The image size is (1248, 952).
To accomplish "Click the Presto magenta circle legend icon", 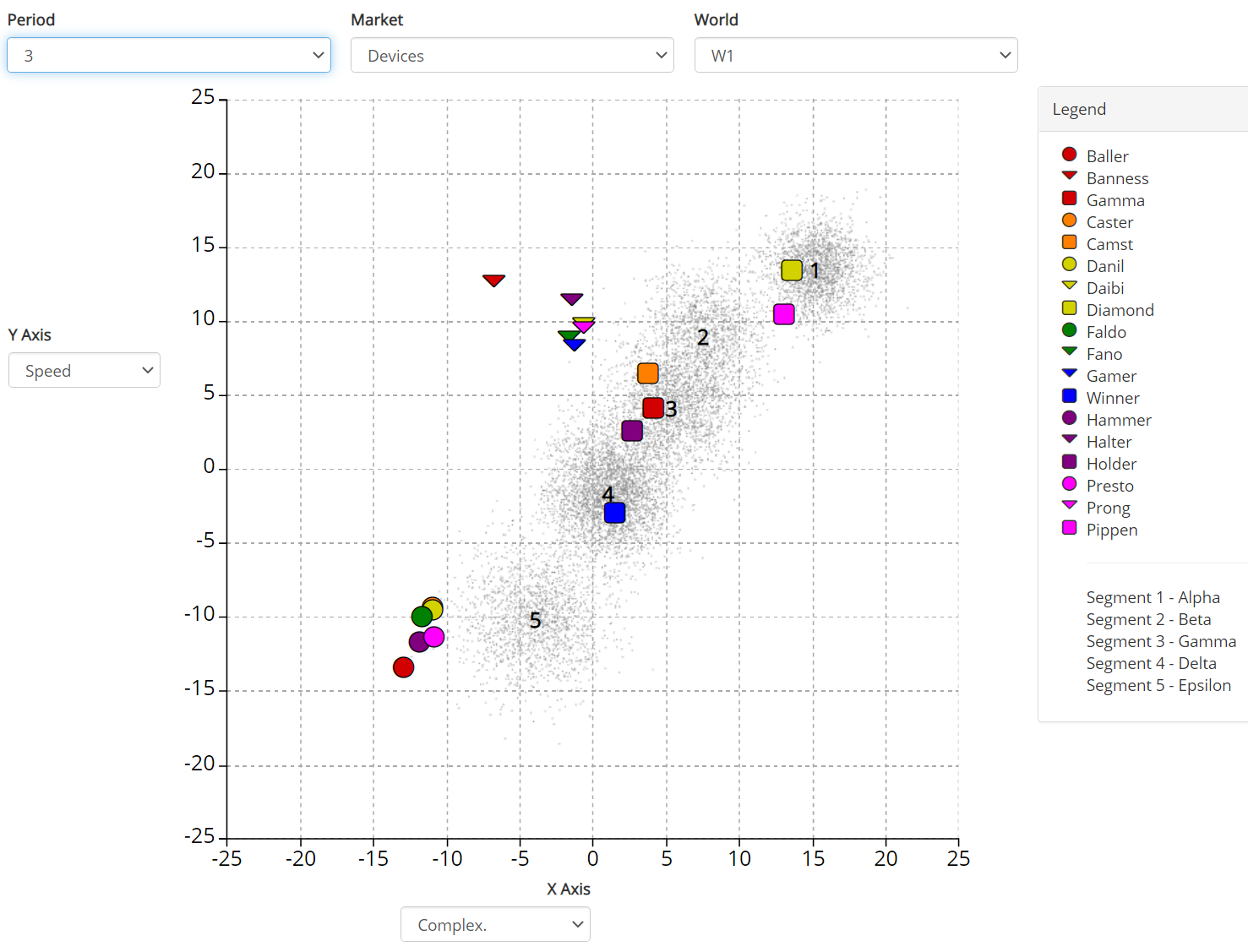I will pos(1069,483).
